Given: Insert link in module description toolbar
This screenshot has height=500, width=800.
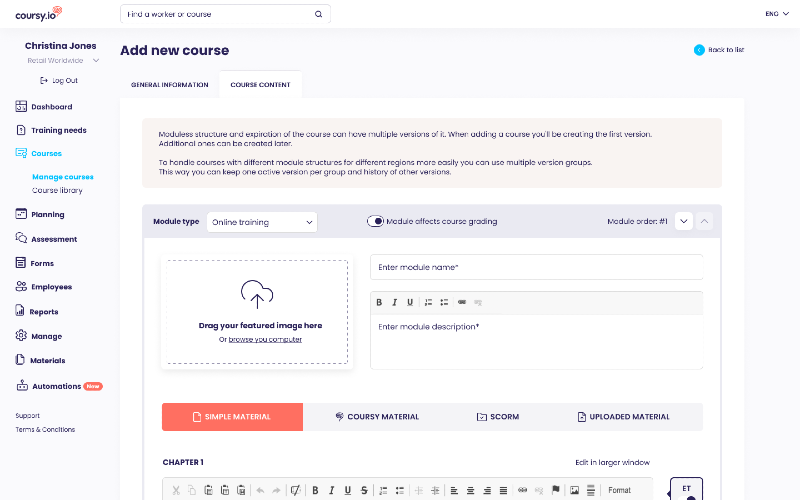Looking at the screenshot, I should [462, 303].
